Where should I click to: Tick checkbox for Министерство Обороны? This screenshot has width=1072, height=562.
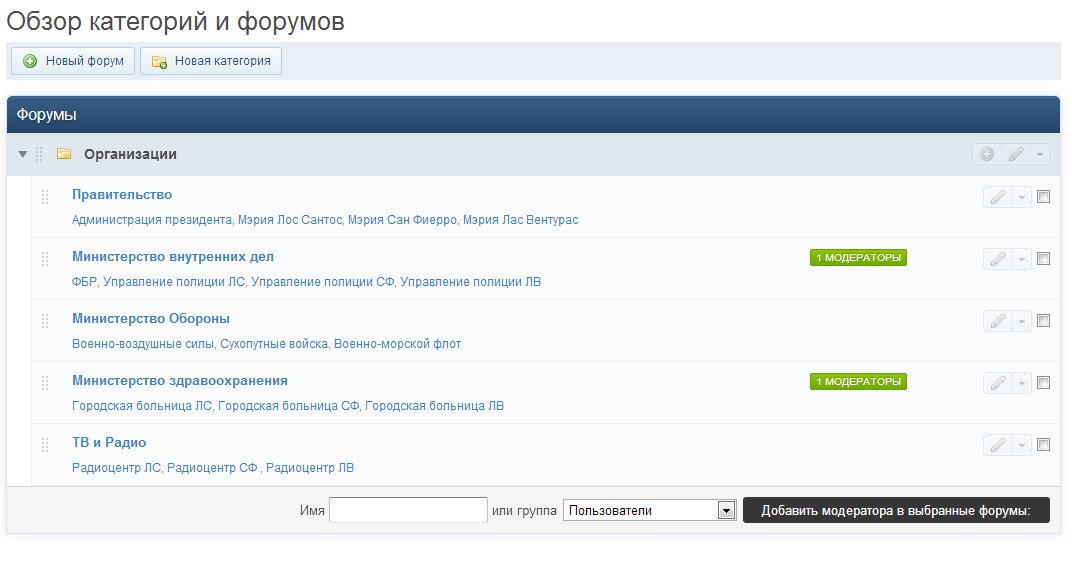[x=1043, y=321]
